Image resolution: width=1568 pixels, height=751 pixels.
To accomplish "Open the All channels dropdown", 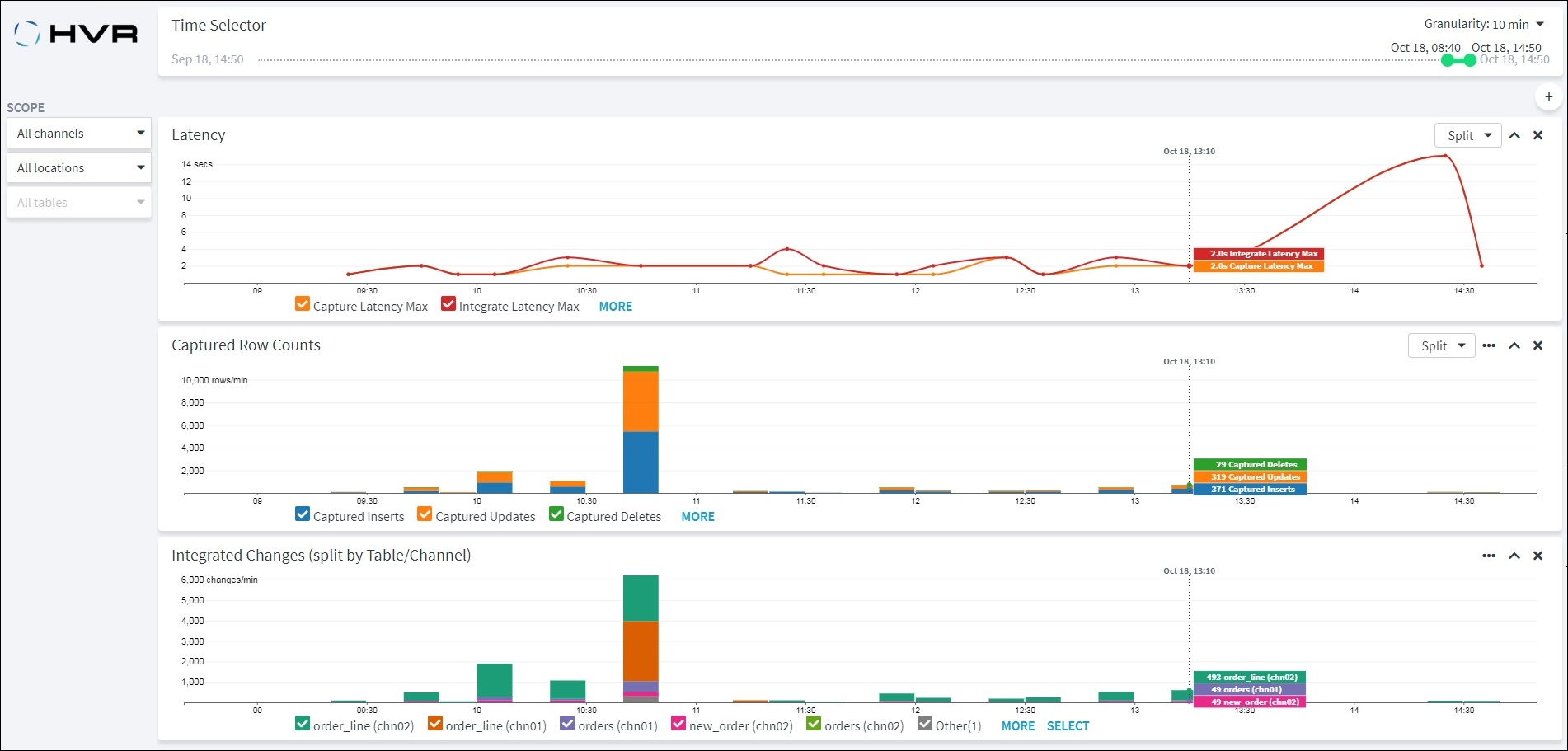I will tap(79, 133).
